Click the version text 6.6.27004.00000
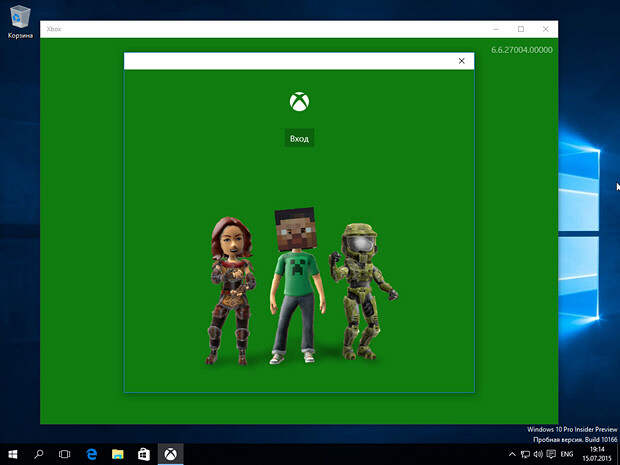Image resolution: width=620 pixels, height=465 pixels. 522,50
